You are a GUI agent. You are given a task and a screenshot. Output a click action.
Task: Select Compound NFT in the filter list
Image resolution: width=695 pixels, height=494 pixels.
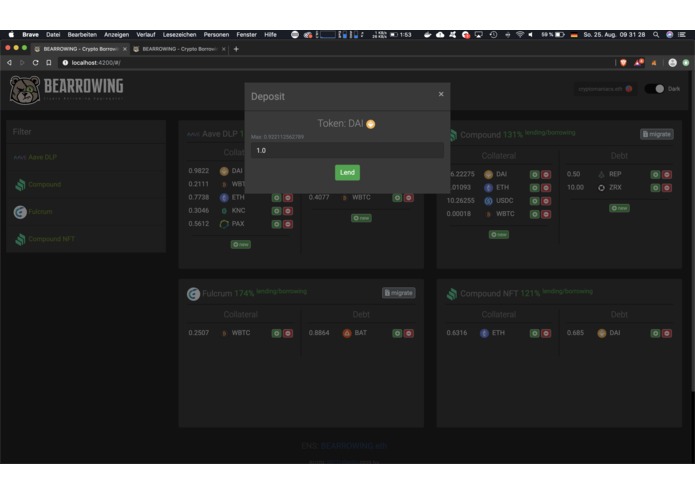[51, 239]
